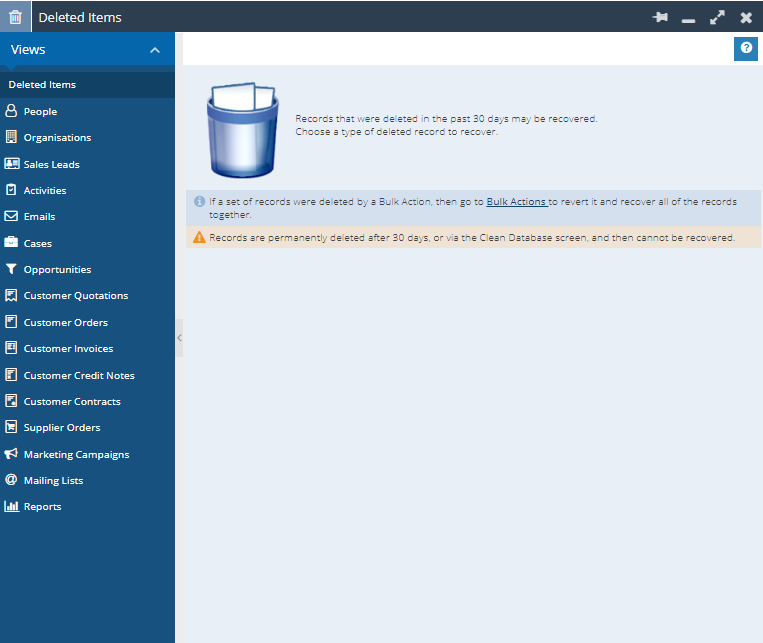Image resolution: width=763 pixels, height=643 pixels.
Task: Click the Emails envelope icon
Action: click(11, 216)
